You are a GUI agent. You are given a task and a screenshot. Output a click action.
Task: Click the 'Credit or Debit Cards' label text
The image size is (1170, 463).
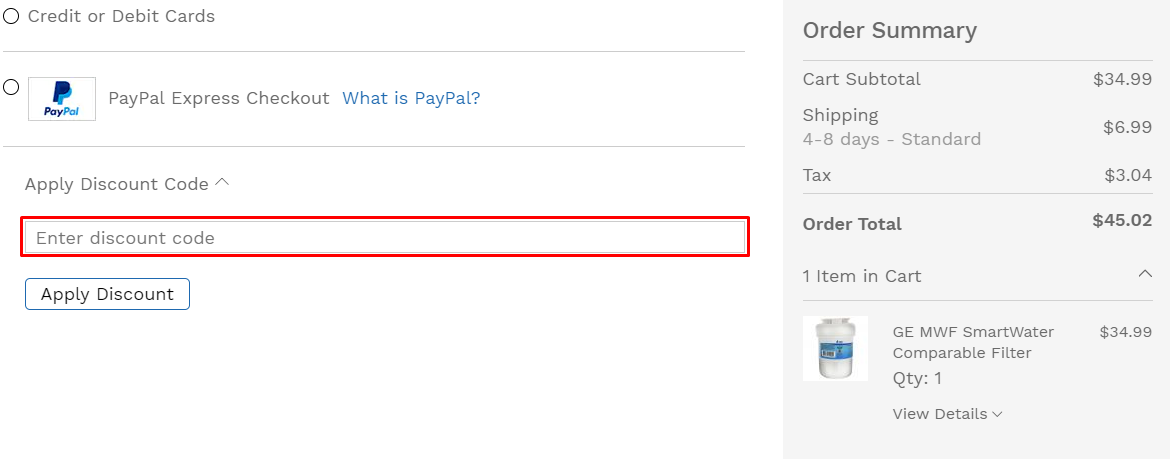pos(121,16)
